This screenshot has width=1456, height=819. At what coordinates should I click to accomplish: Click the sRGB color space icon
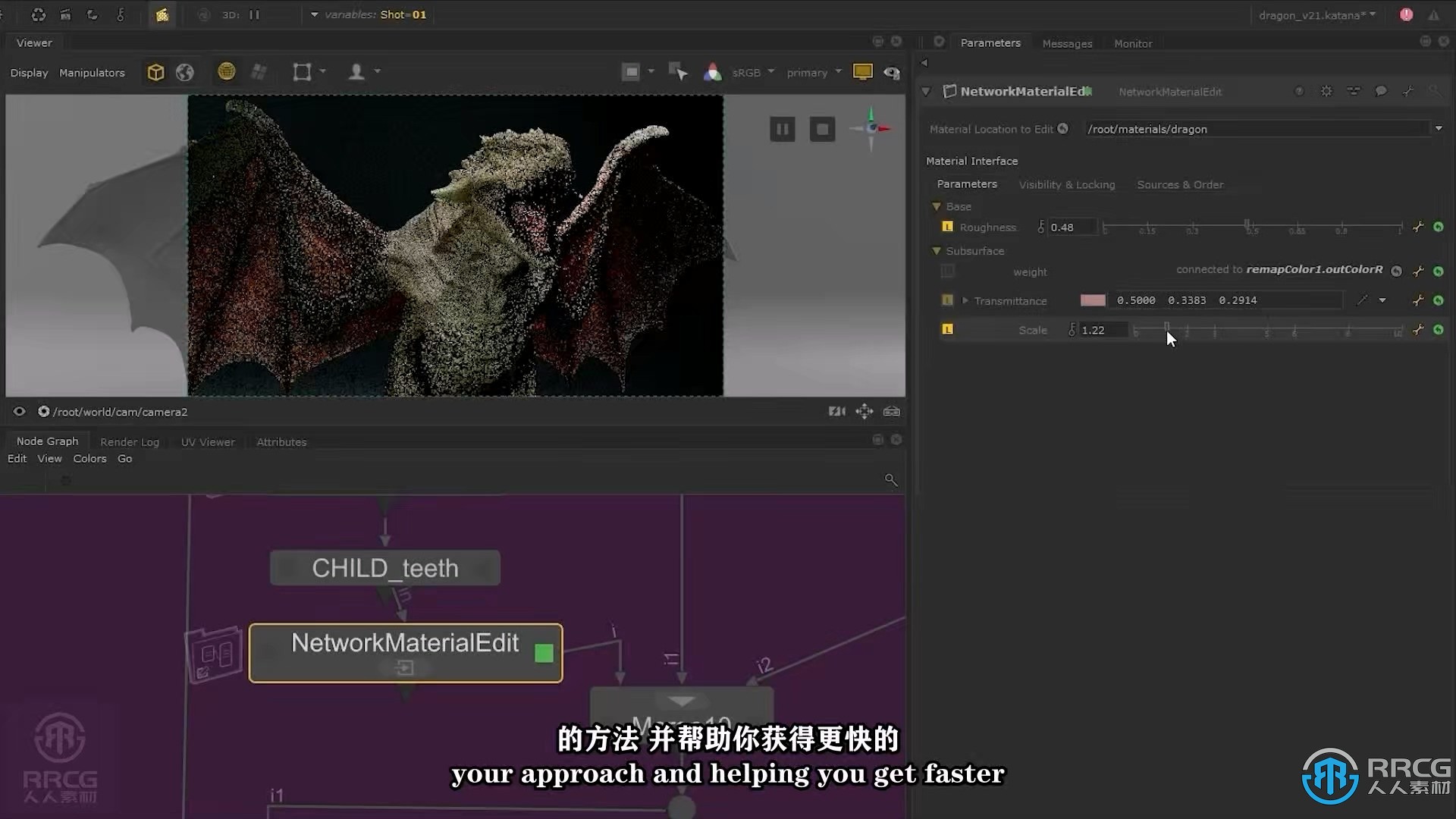coord(713,72)
